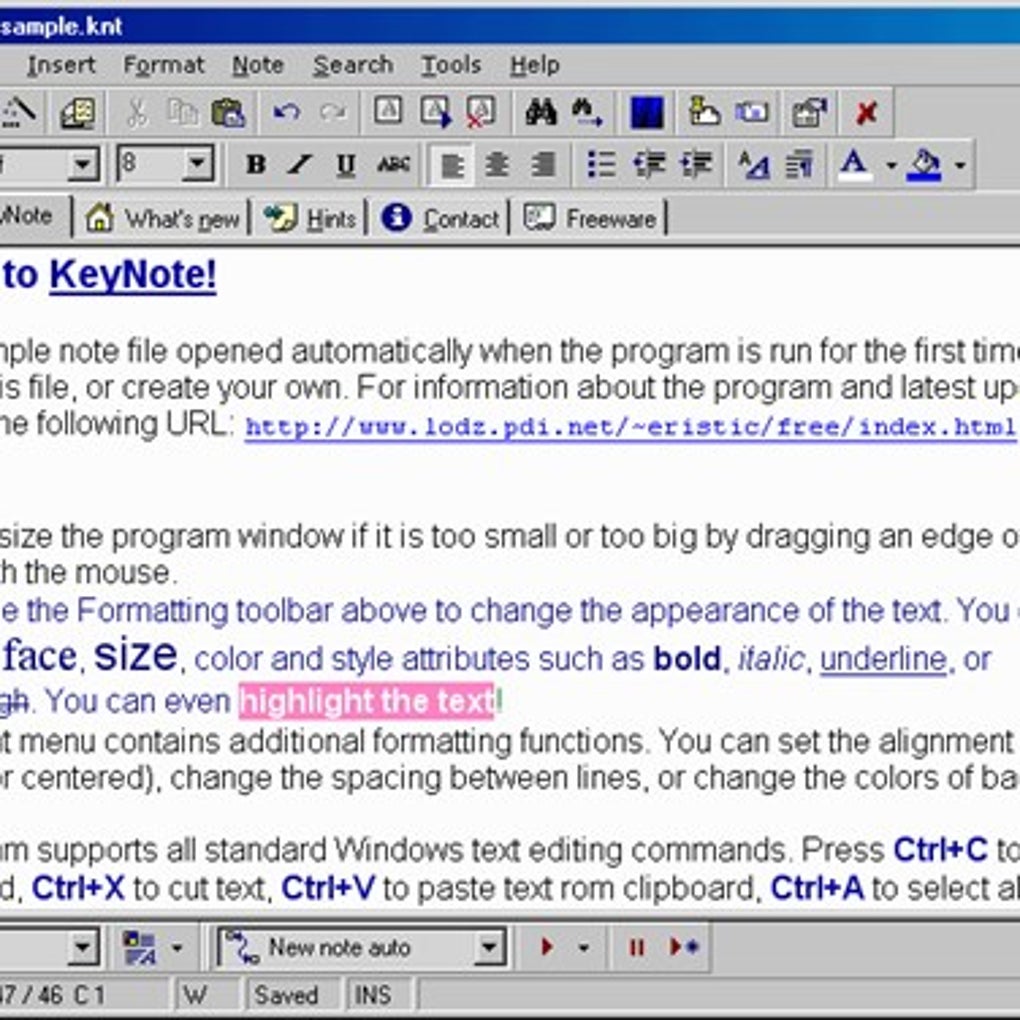The image size is (1020, 1020).
Task: Open the Tools menu
Action: pos(451,65)
